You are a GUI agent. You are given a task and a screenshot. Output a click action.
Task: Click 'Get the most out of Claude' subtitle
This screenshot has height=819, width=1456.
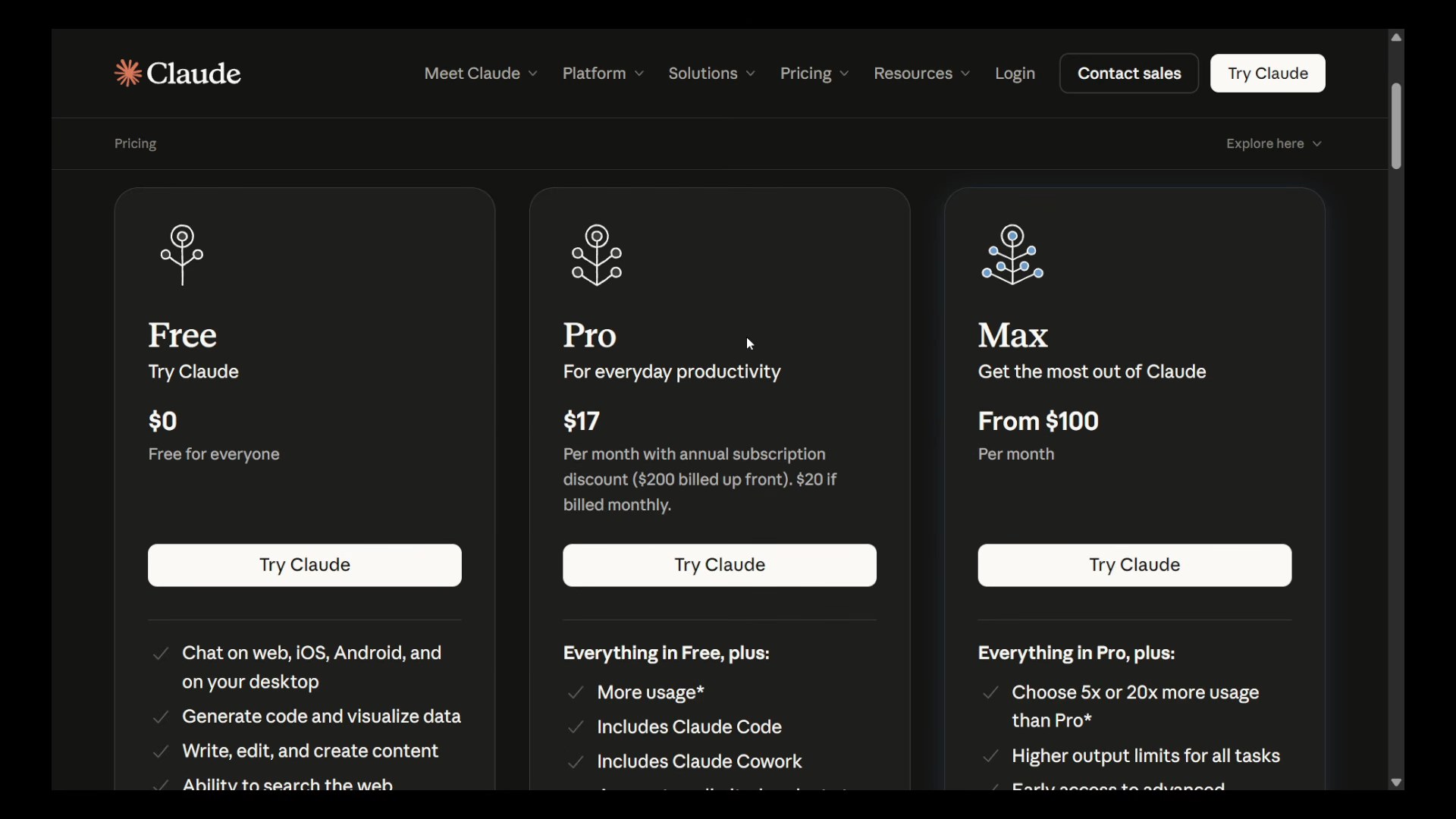click(x=1092, y=372)
